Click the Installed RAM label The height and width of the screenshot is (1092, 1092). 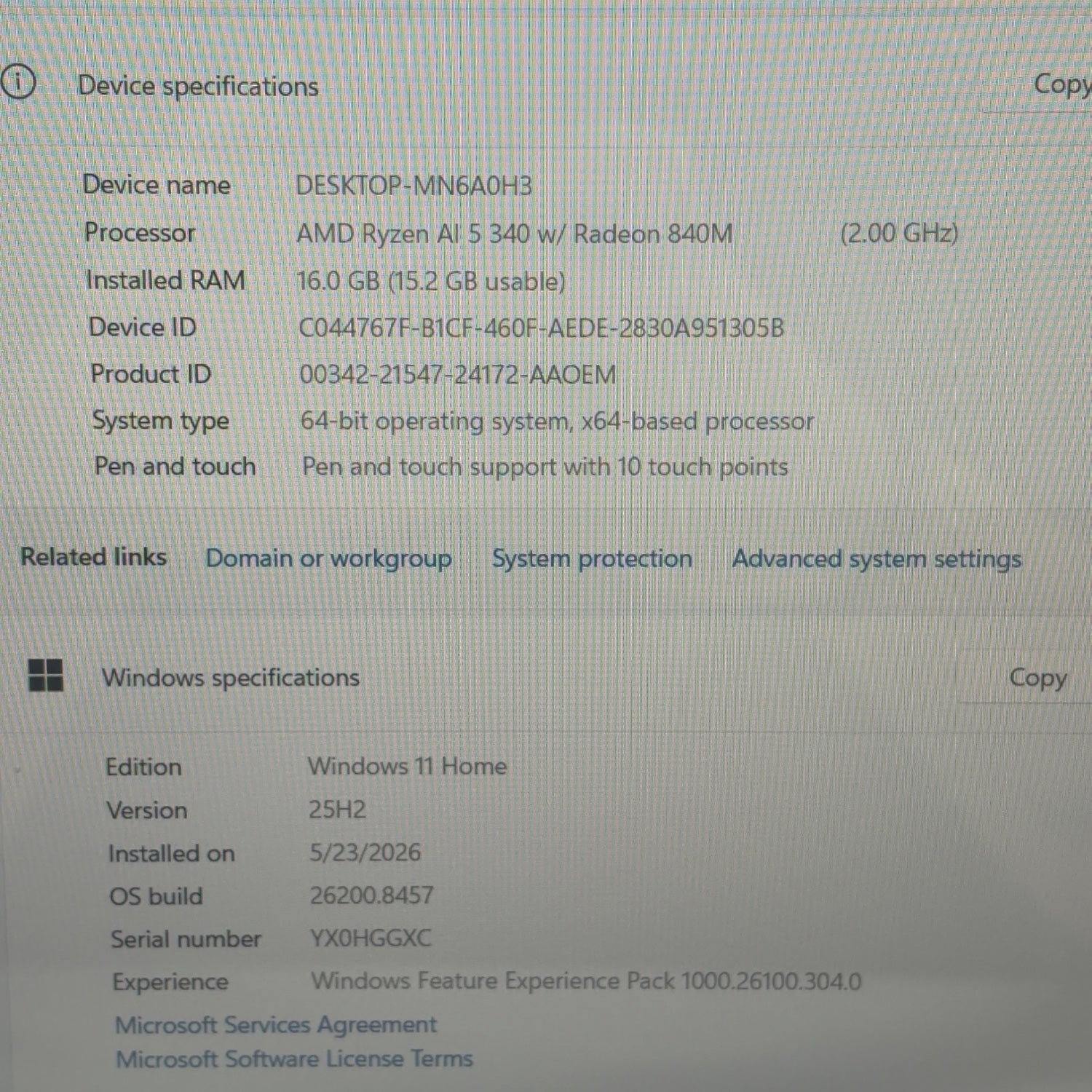tap(165, 280)
